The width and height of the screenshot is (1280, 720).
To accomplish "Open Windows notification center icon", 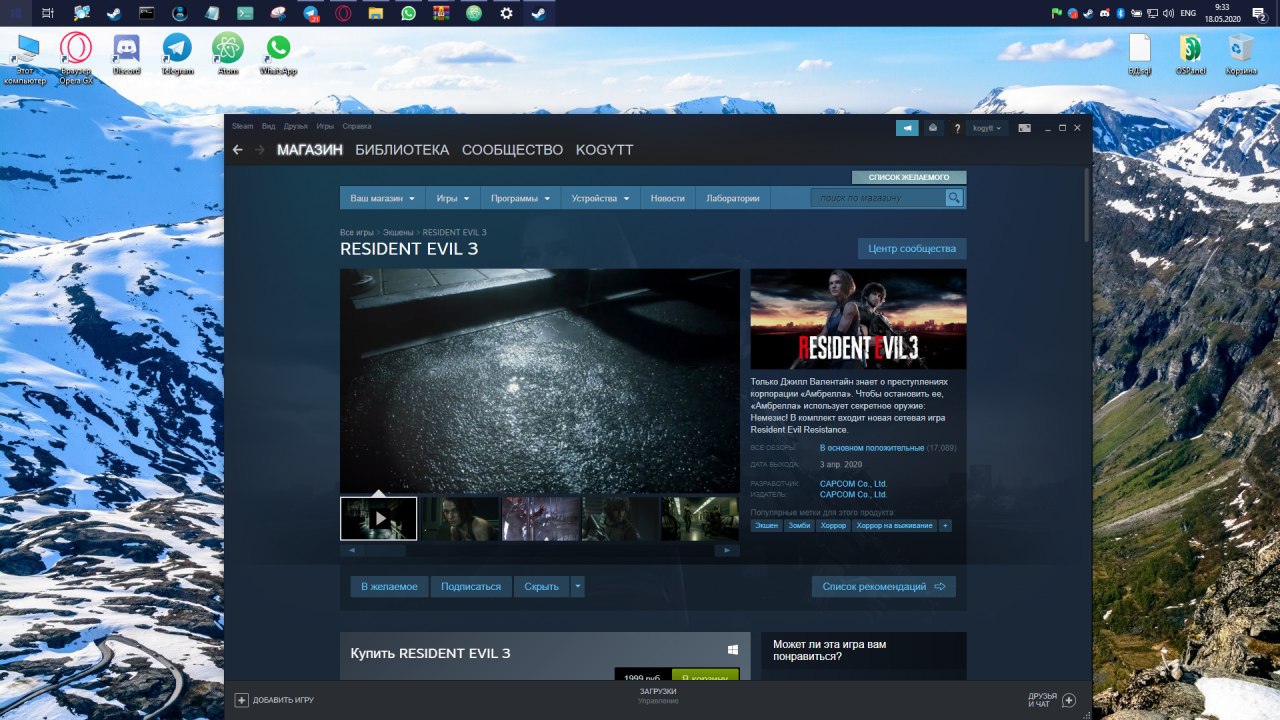I will coord(1260,13).
